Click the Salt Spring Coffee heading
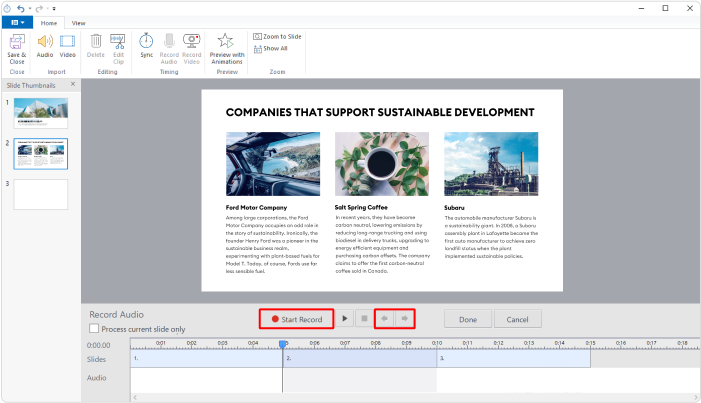This screenshot has width=701, height=403. pos(361,207)
